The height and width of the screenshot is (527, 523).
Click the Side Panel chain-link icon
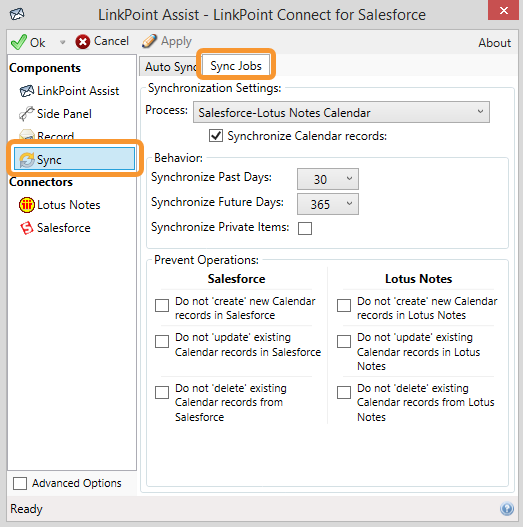[x=27, y=114]
